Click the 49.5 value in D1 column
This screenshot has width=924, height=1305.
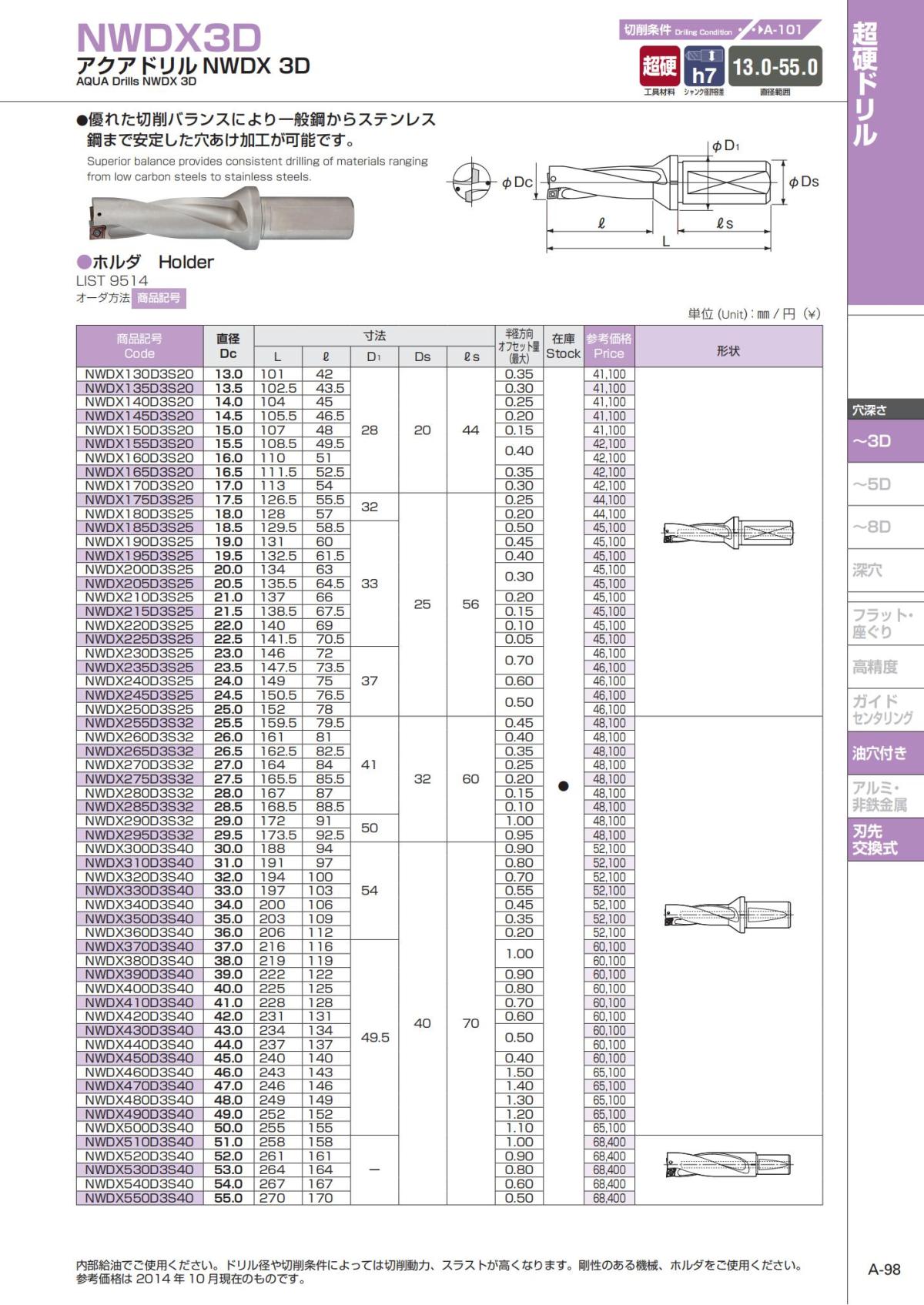(x=375, y=1037)
